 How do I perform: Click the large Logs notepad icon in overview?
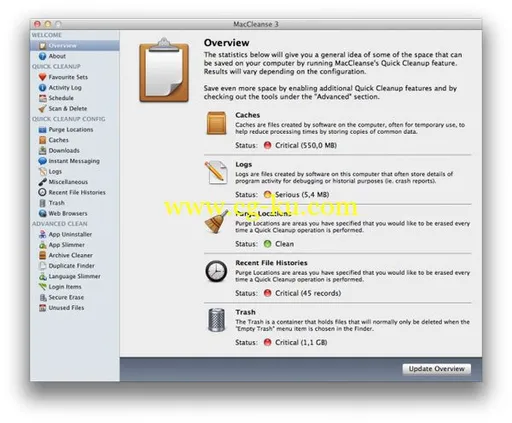click(216, 172)
